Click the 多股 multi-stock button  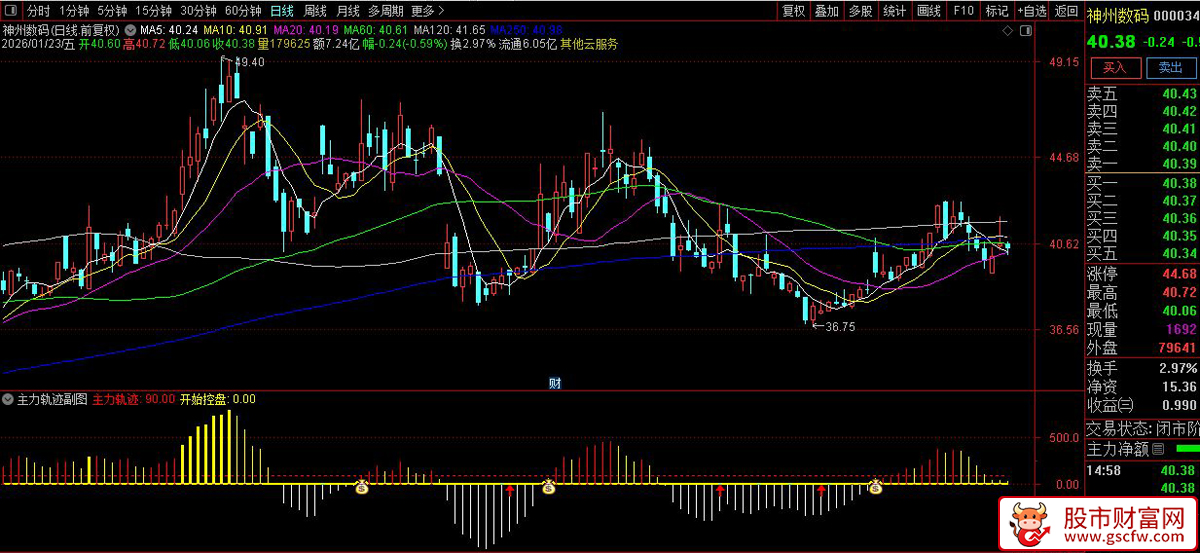(860, 11)
